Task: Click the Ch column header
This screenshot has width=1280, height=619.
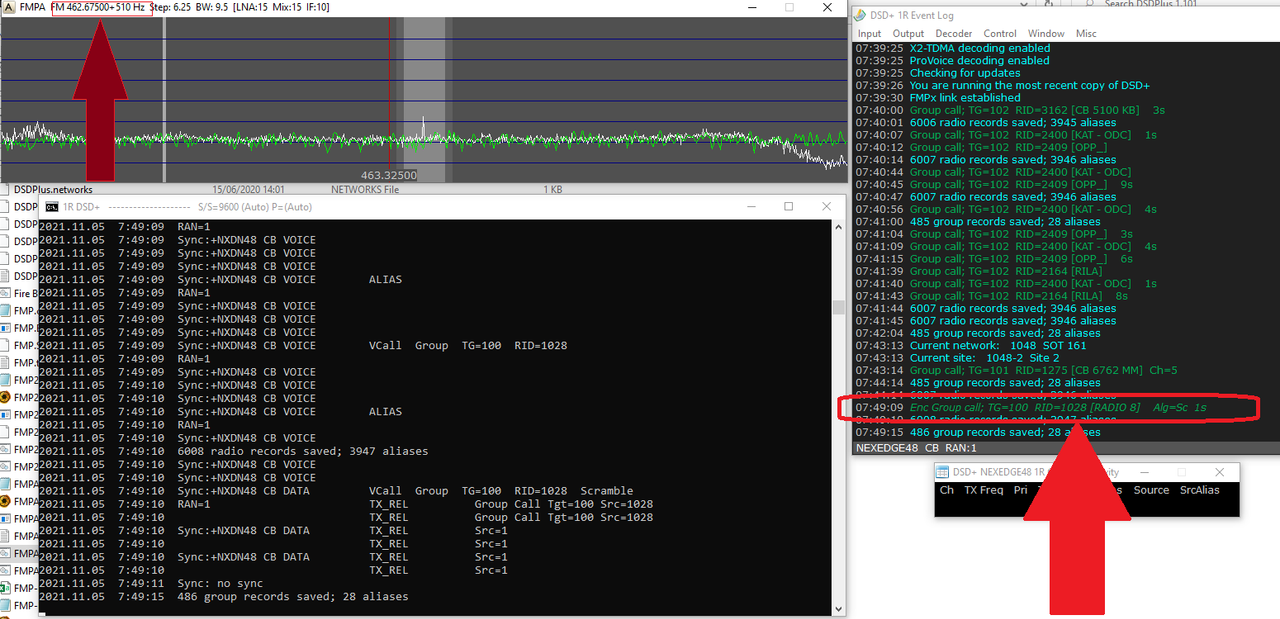Action: tap(946, 490)
